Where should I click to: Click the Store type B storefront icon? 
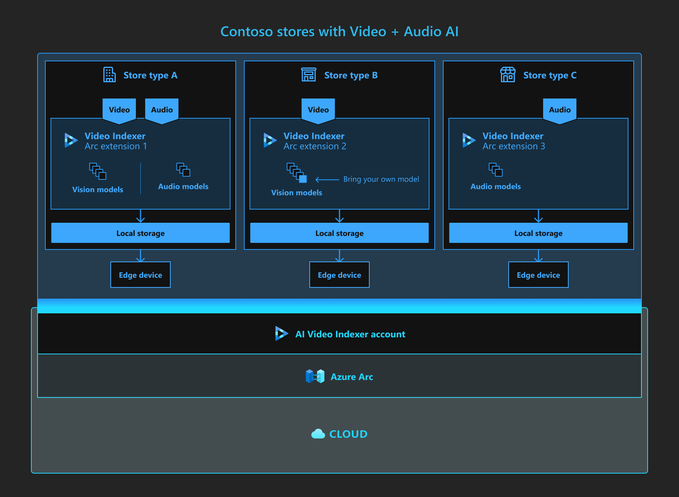[309, 74]
